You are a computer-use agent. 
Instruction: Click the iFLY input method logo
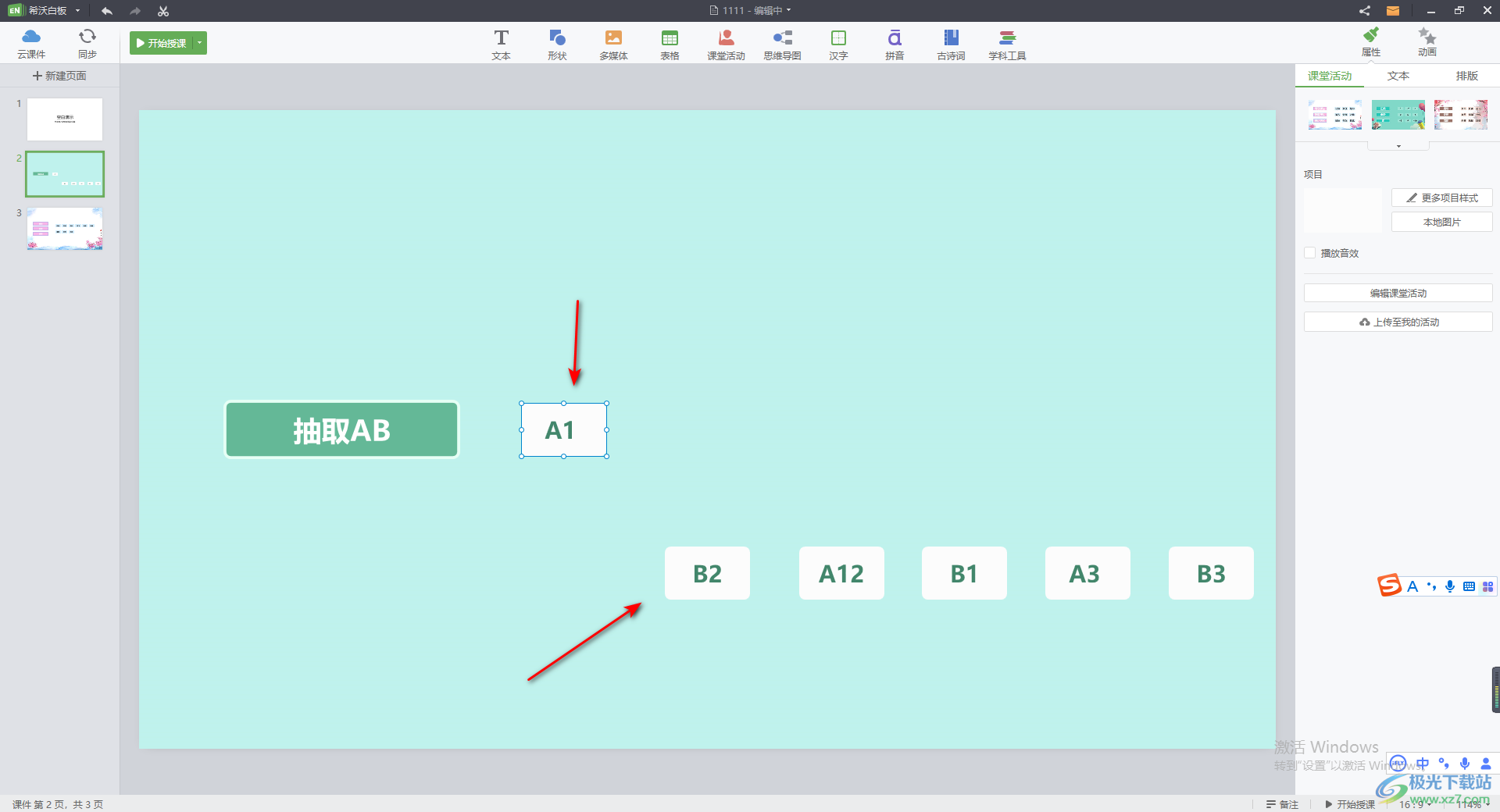(1398, 764)
